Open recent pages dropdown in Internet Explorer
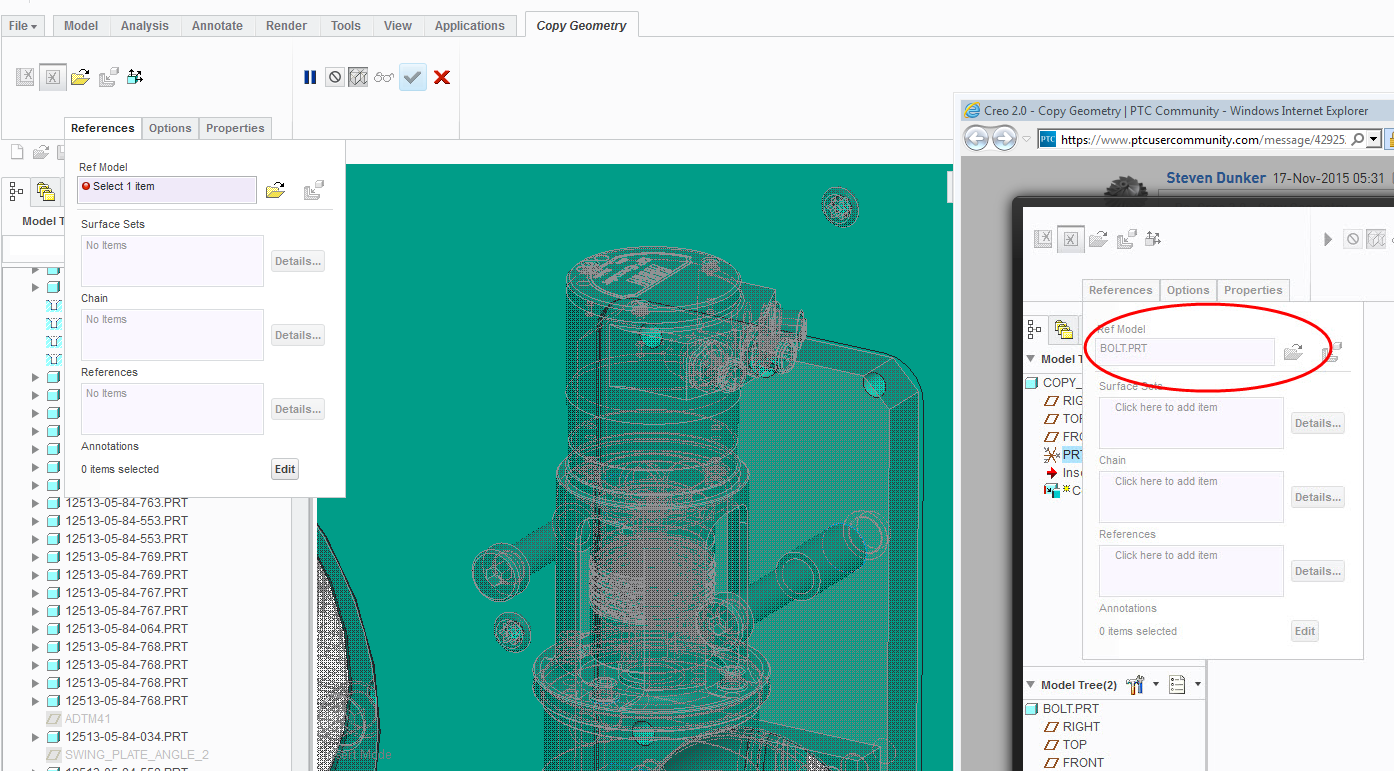The height and width of the screenshot is (771, 1394). 1027,140
